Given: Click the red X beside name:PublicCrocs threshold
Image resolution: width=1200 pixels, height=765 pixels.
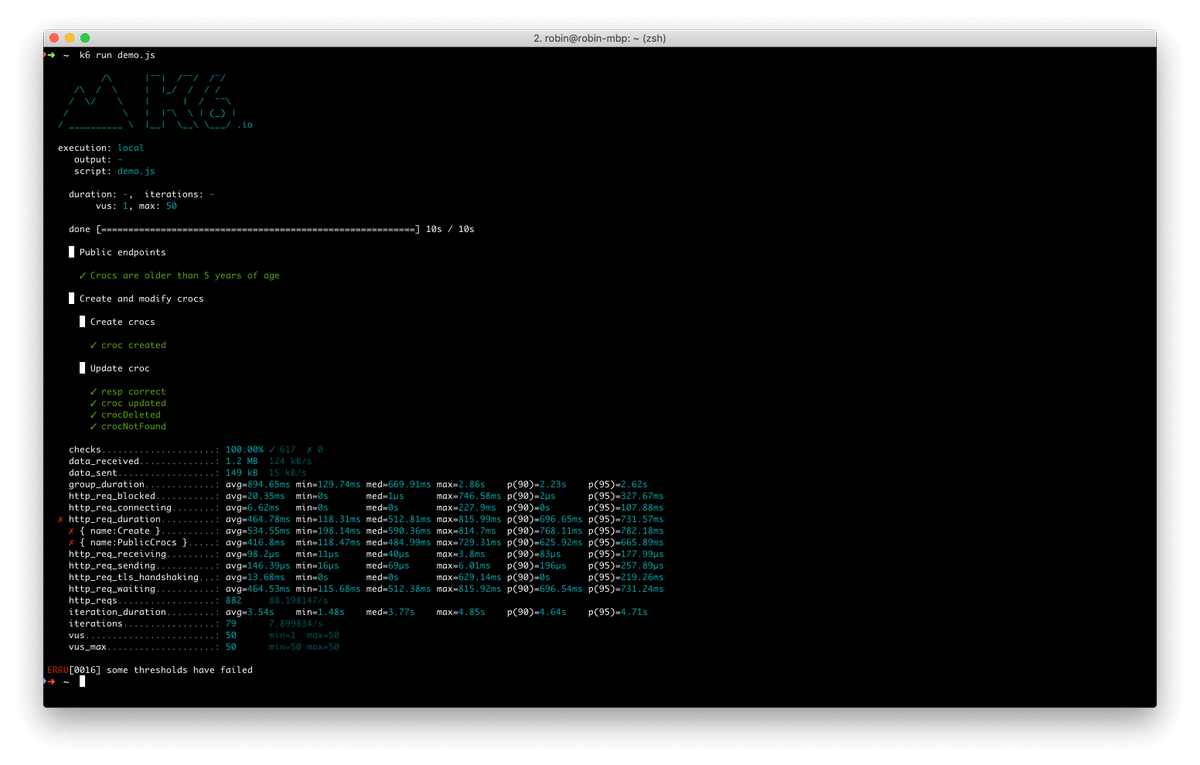Looking at the screenshot, I should coord(72,543).
